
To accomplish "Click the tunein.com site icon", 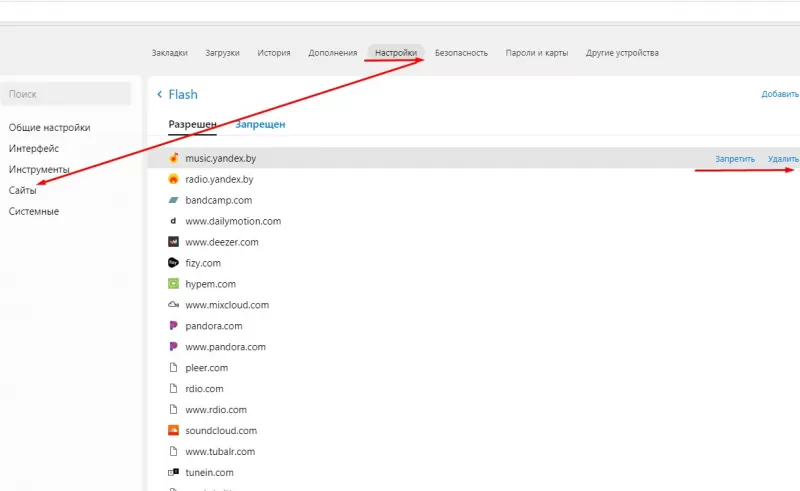I will (173, 472).
